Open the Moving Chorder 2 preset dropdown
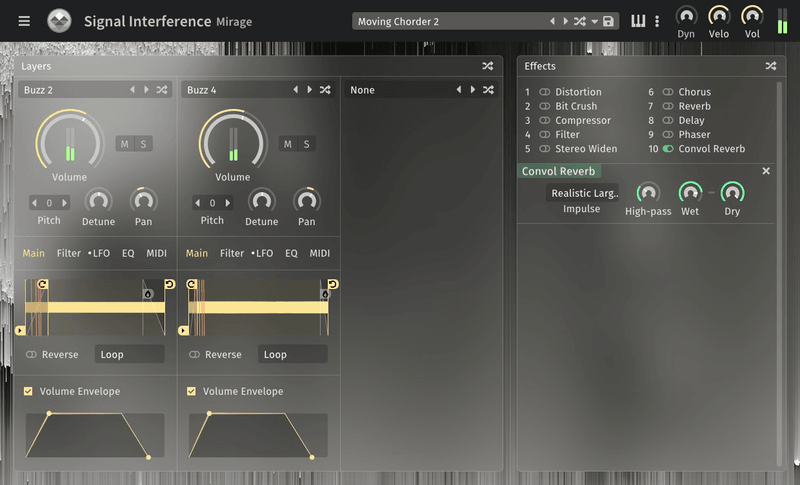This screenshot has width=800, height=485. [x=595, y=21]
